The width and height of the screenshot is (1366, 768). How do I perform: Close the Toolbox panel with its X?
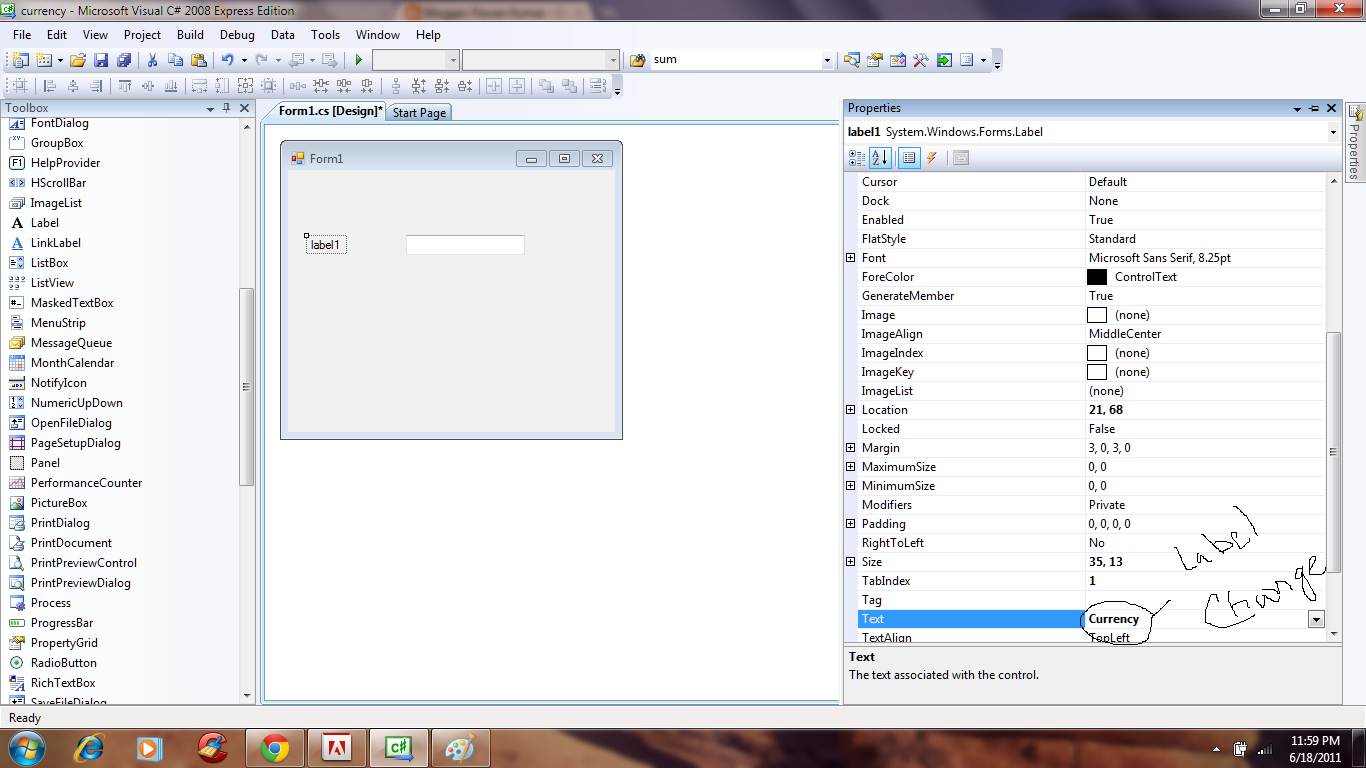pos(245,108)
